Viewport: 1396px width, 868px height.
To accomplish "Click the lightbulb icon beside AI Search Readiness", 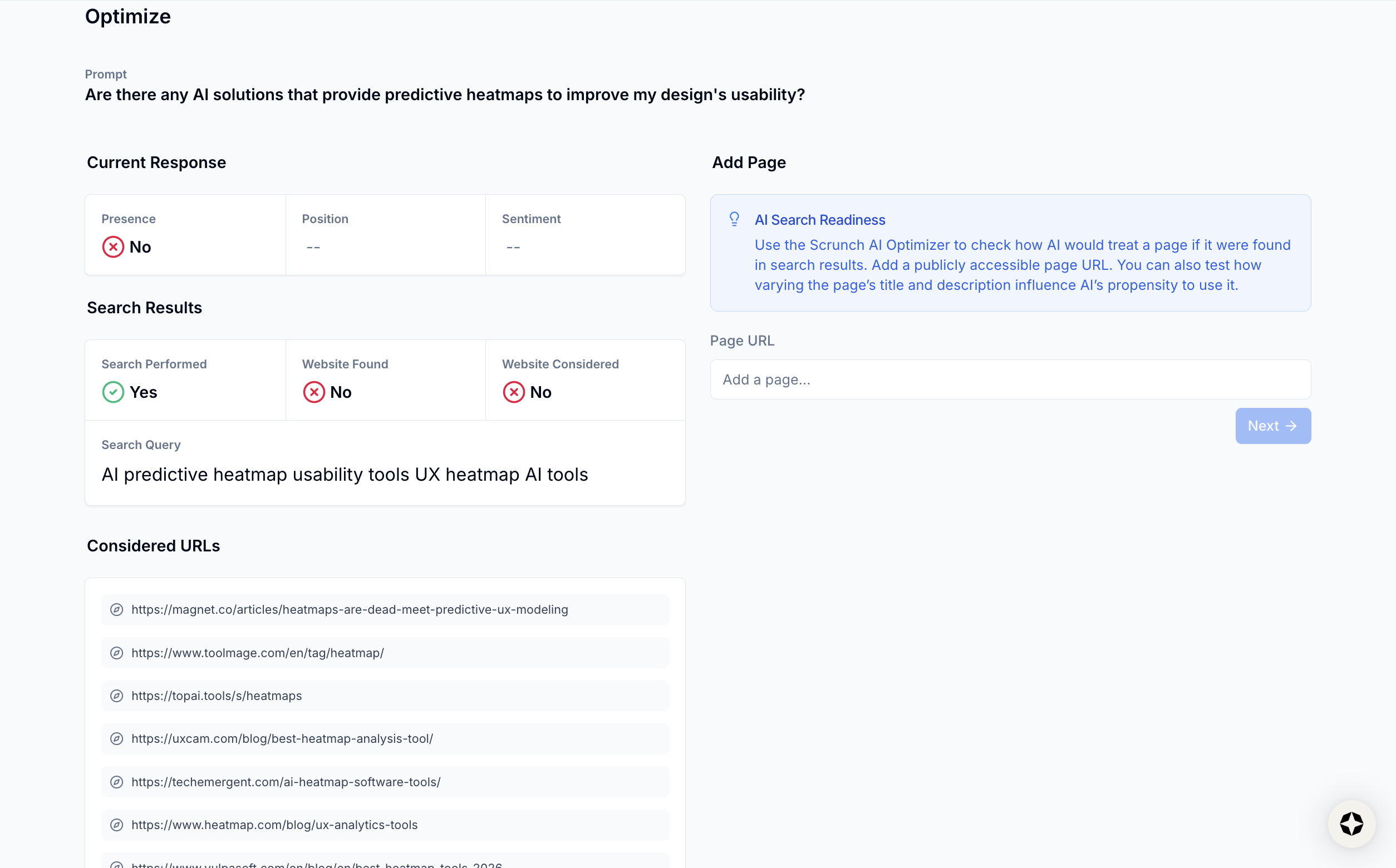I will coord(734,219).
